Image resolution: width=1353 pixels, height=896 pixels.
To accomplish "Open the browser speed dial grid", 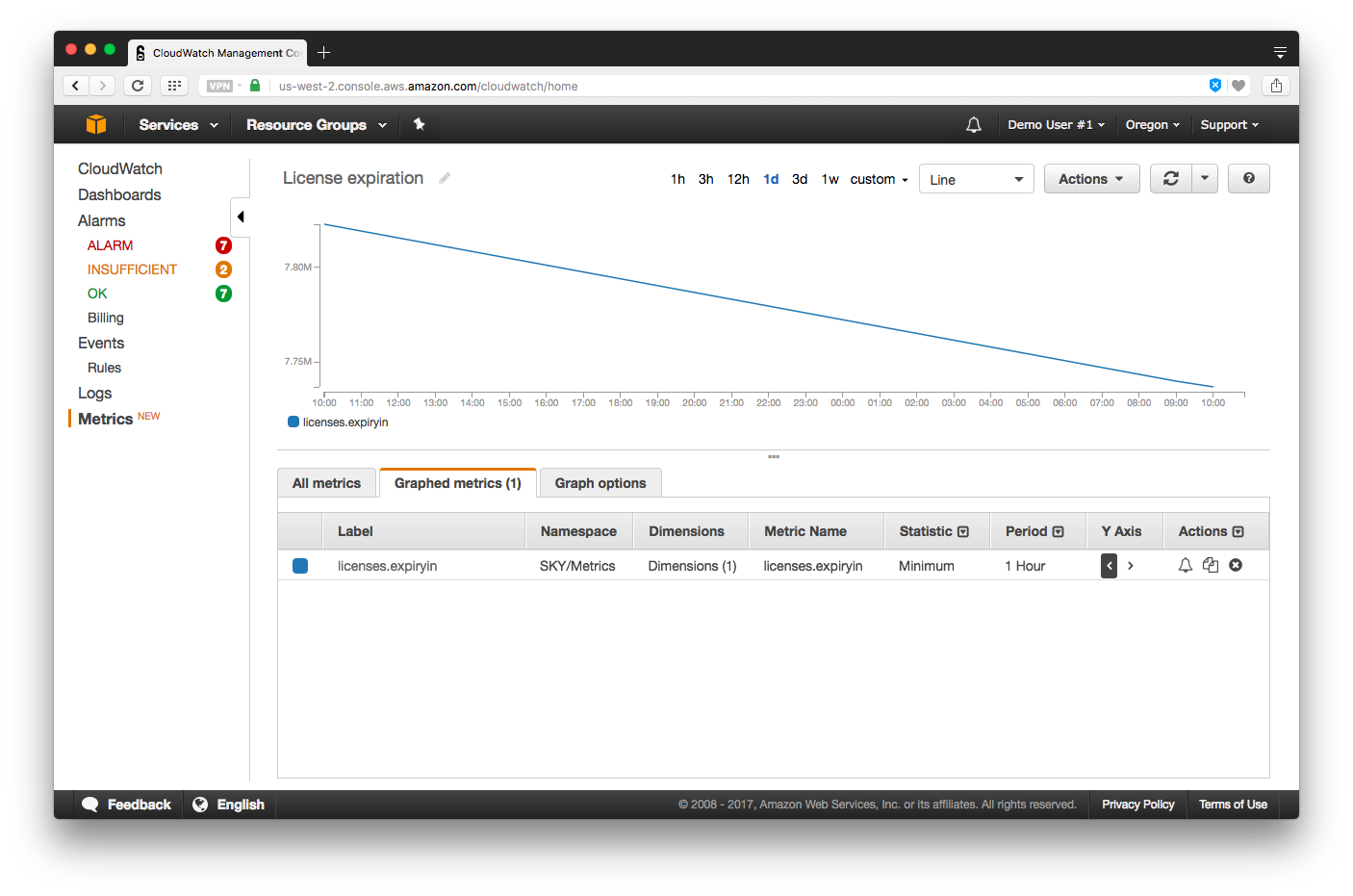I will point(174,86).
